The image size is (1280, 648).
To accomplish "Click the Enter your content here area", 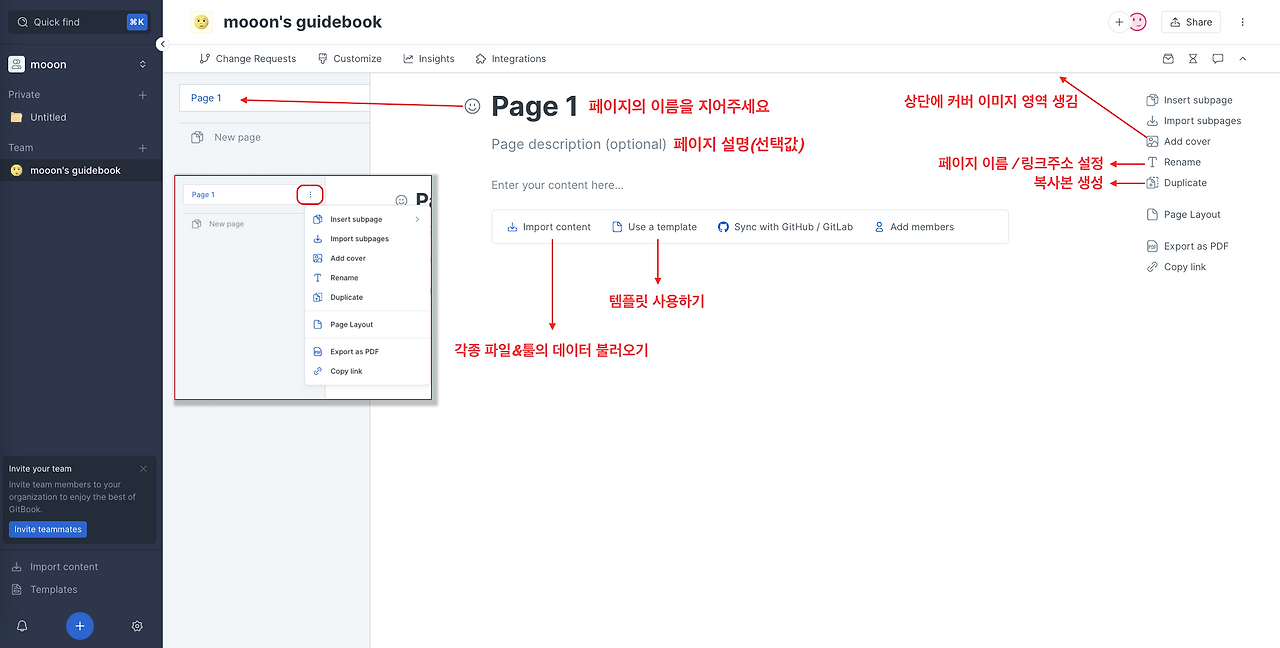I will click(x=558, y=185).
